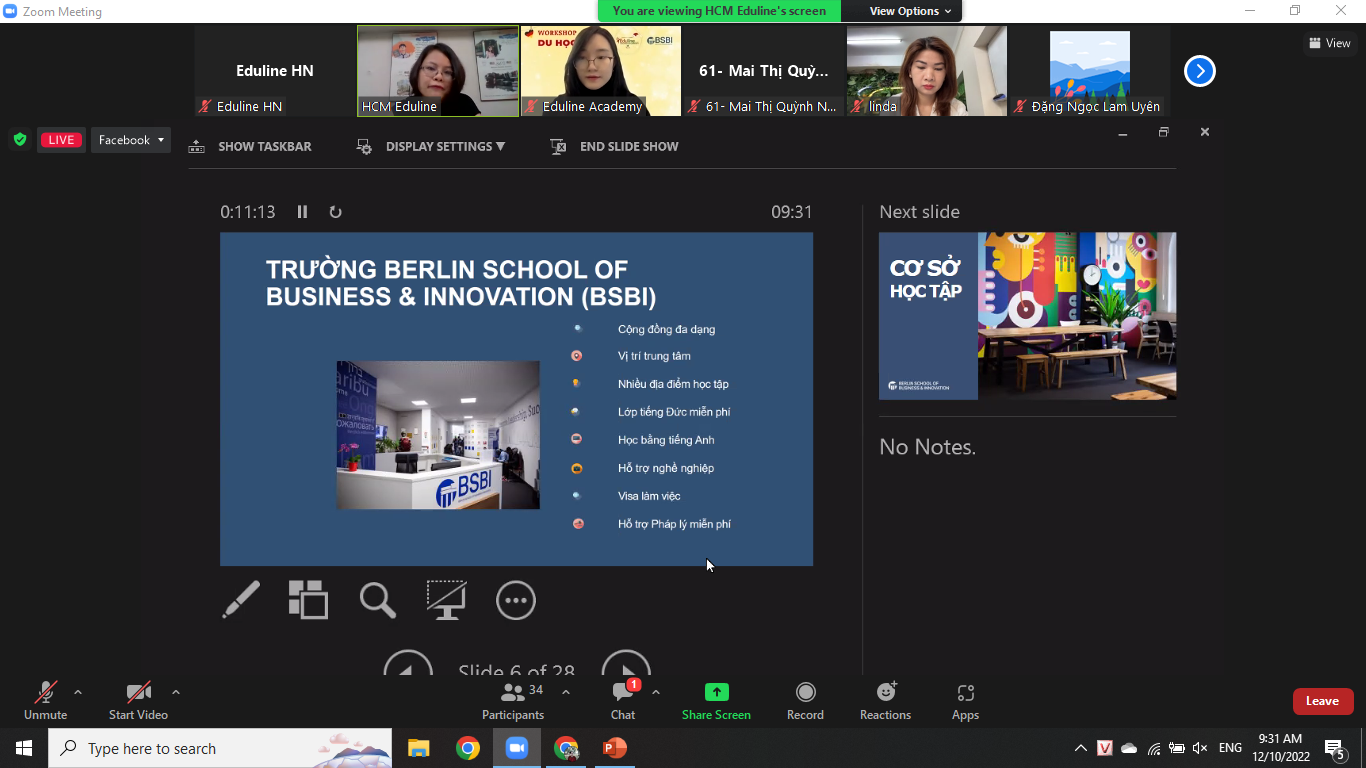Click the green encryption shield icon
Viewport: 1366px width, 768px height.
pos(19,140)
